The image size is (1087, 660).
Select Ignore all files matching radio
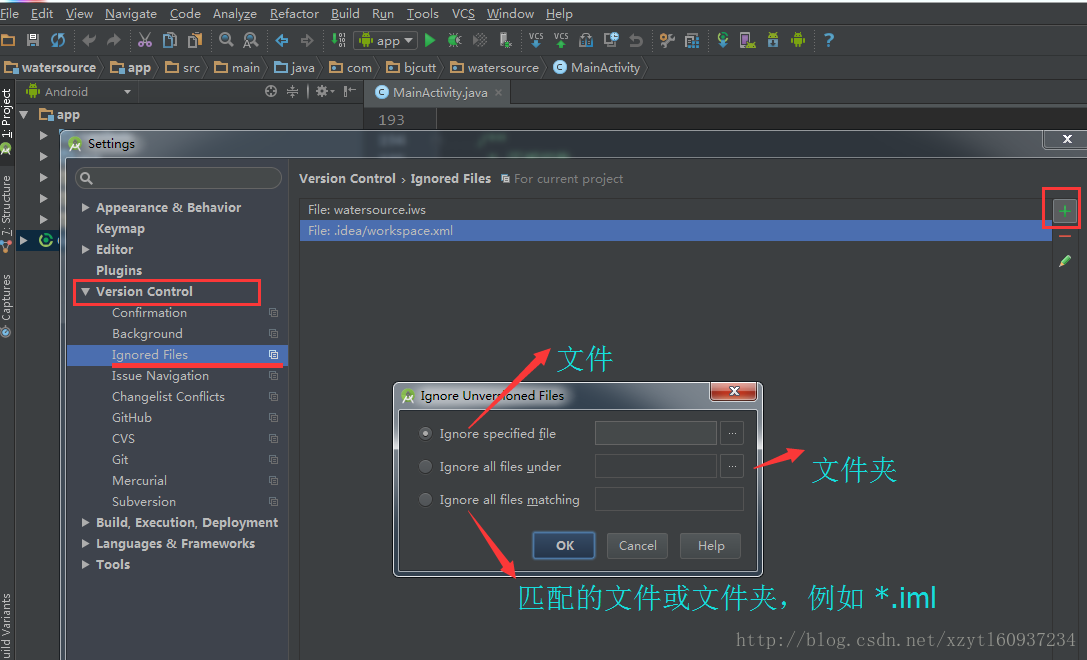pyautogui.click(x=426, y=499)
